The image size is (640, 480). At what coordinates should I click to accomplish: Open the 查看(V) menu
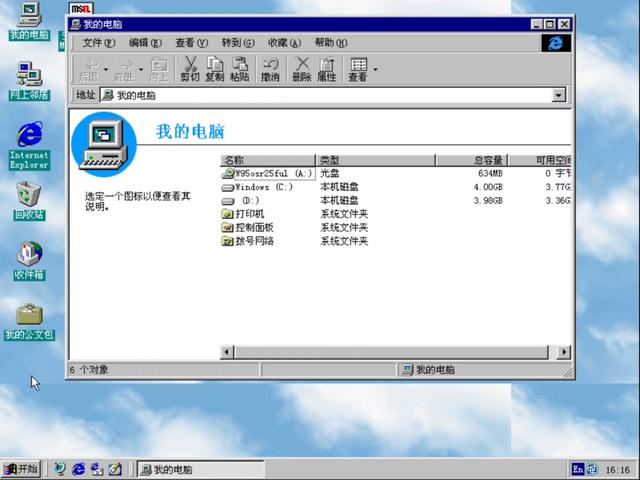click(x=191, y=43)
